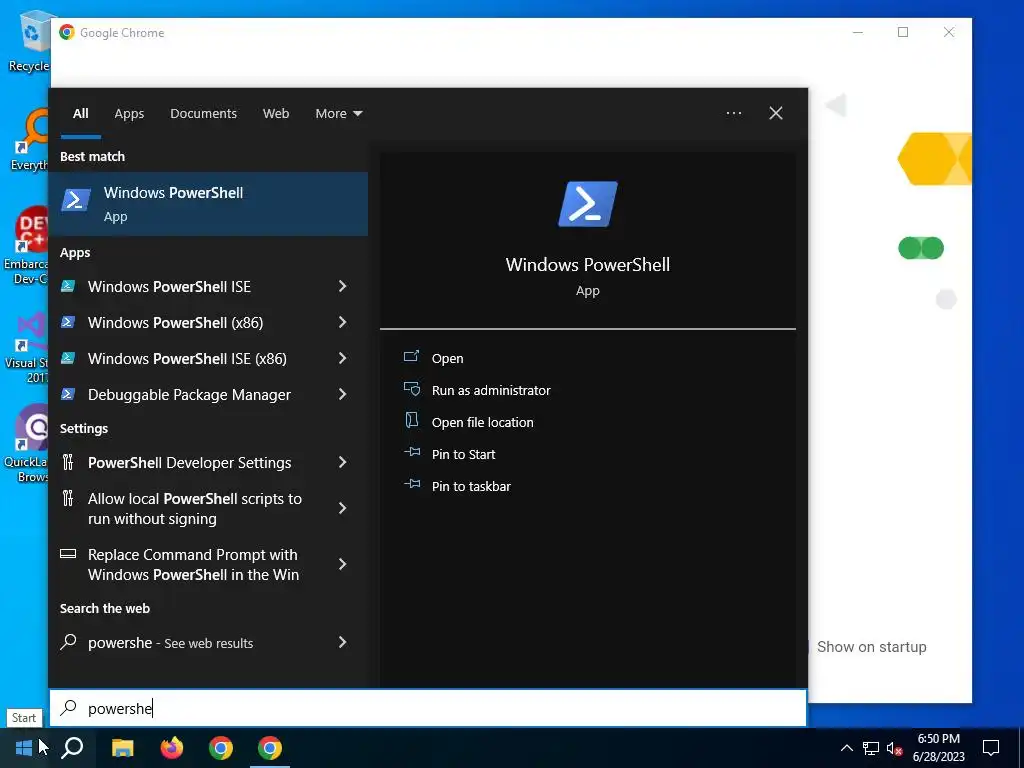Launch Firefox from the taskbar
The image size is (1024, 768).
click(x=172, y=748)
